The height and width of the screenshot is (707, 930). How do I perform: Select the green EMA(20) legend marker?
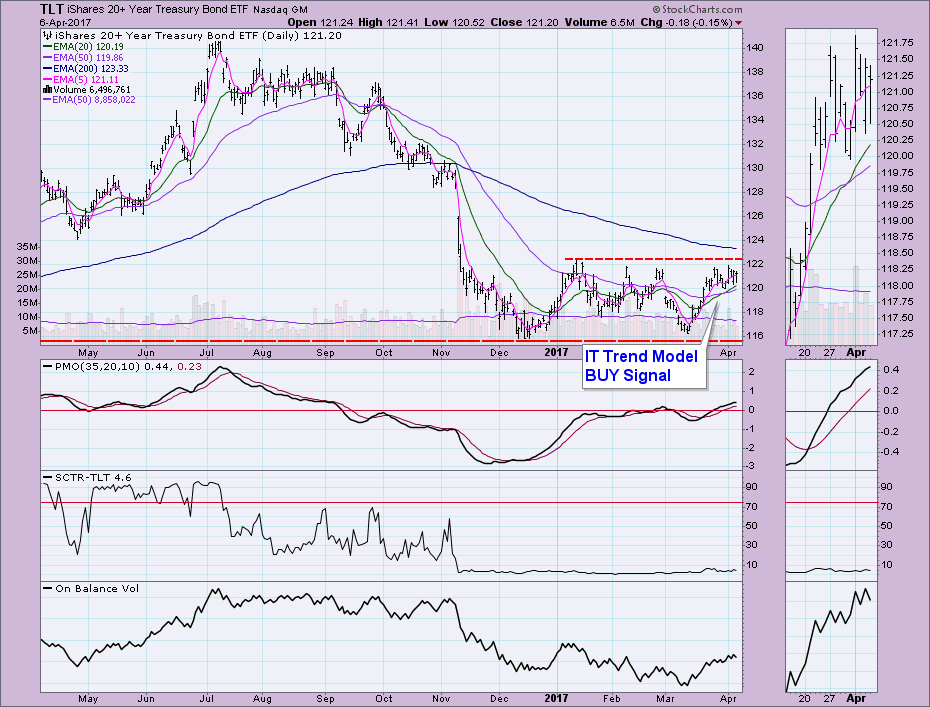(46, 45)
